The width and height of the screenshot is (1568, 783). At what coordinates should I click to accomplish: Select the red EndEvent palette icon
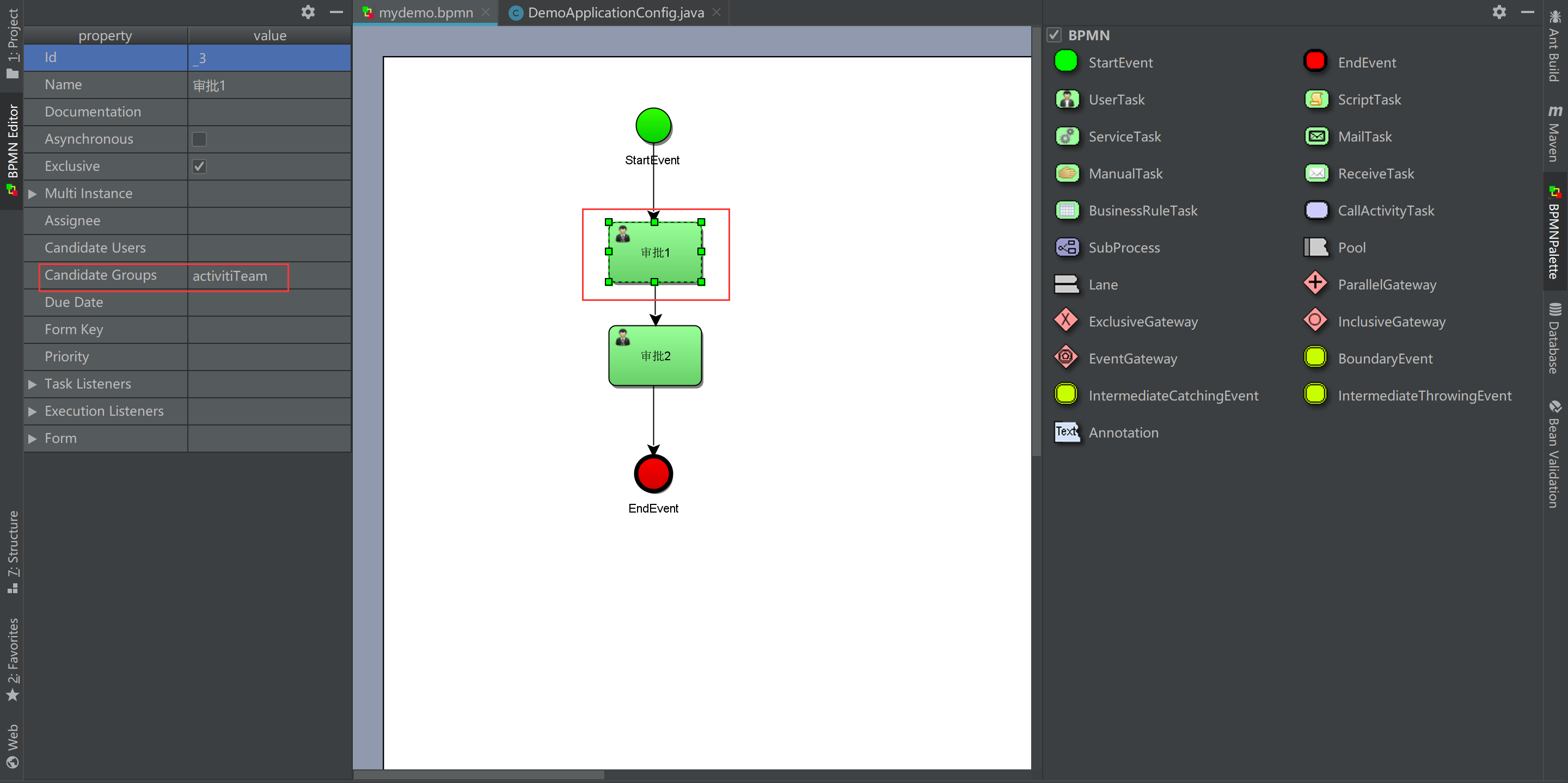point(1315,61)
